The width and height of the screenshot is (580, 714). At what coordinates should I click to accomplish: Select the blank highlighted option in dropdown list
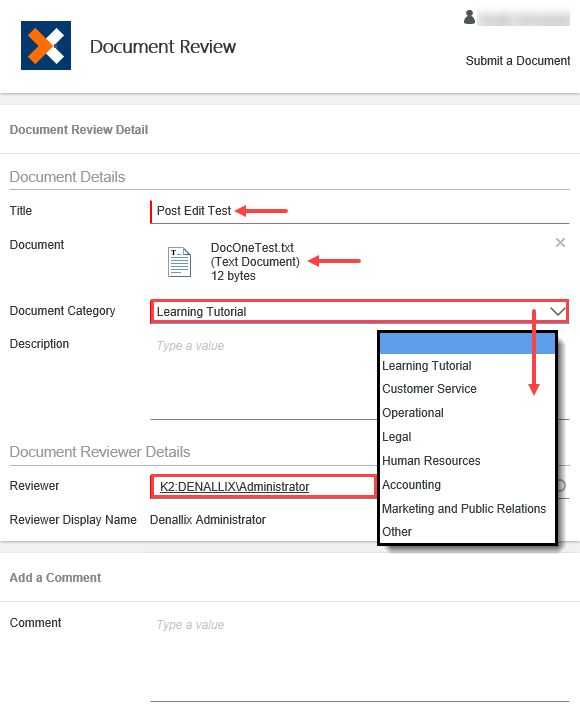tap(467, 343)
